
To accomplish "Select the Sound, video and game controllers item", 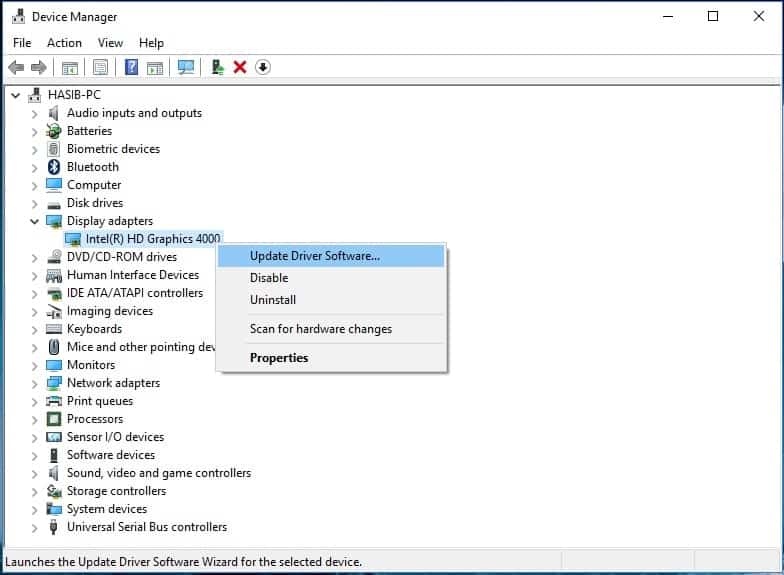I will 158,473.
